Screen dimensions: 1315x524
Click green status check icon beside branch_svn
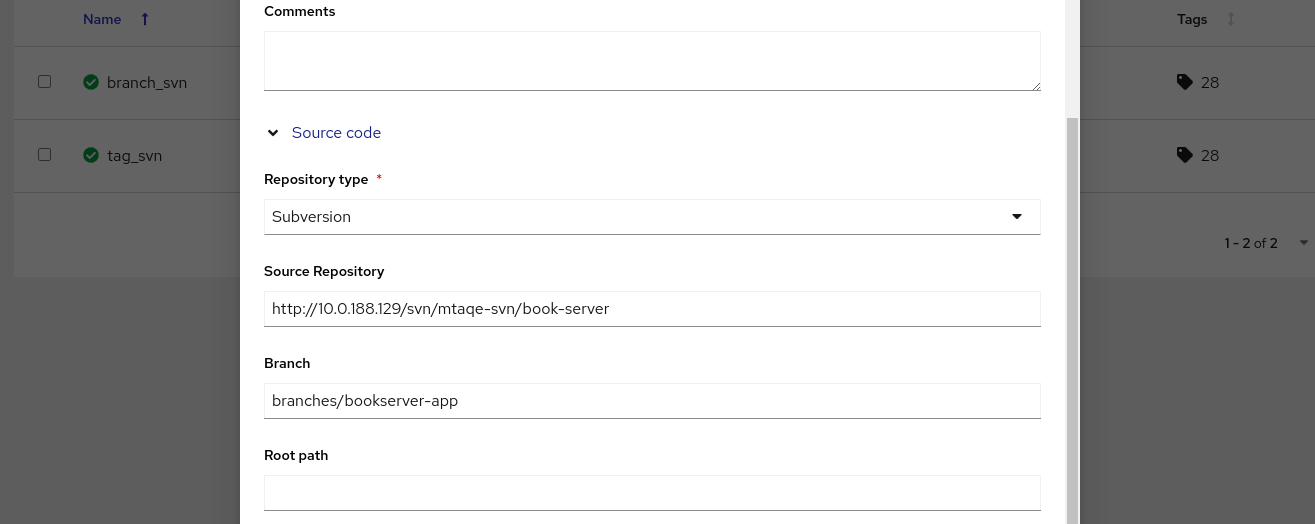tap(91, 82)
